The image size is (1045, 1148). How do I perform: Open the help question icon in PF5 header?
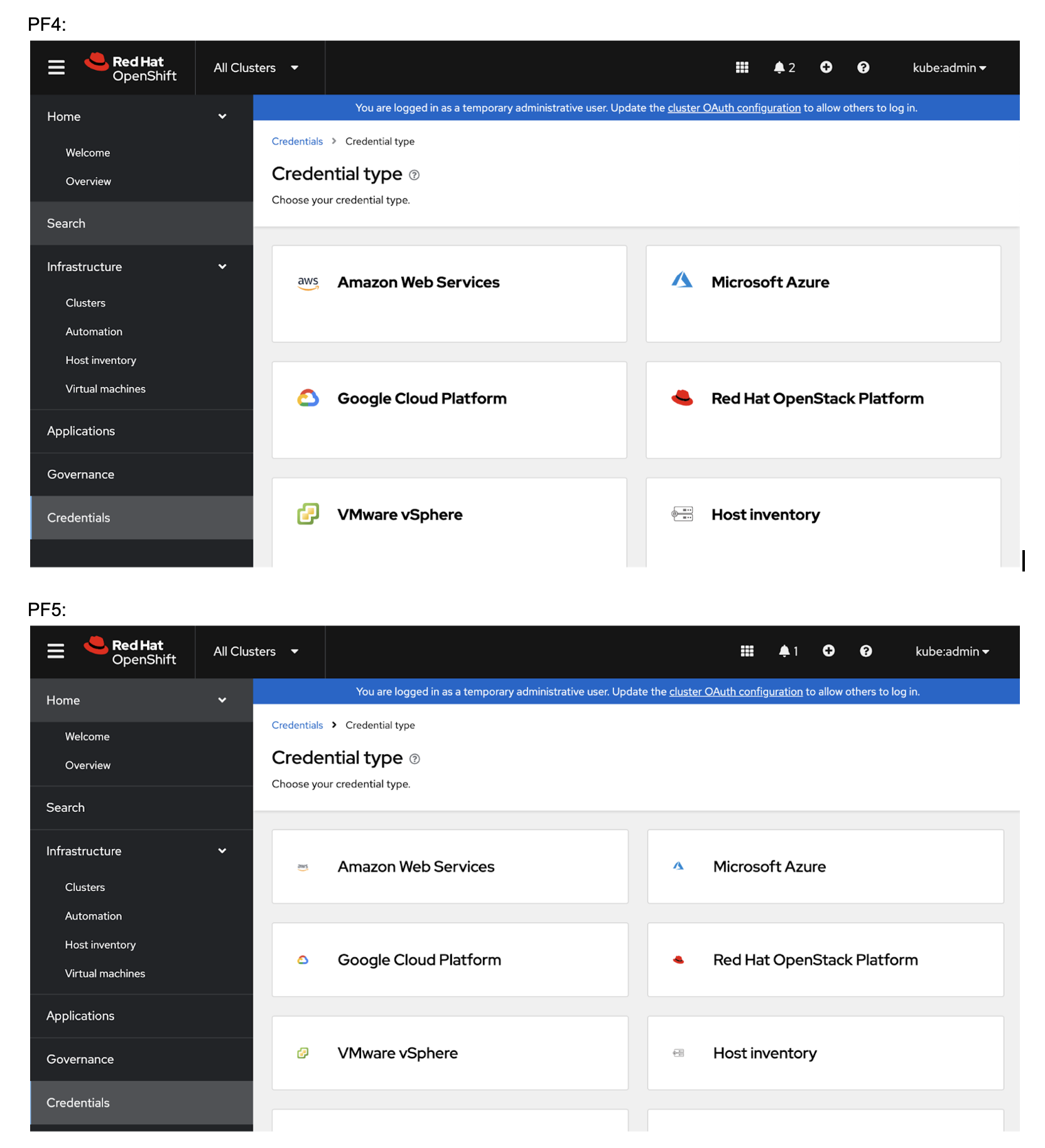866,651
